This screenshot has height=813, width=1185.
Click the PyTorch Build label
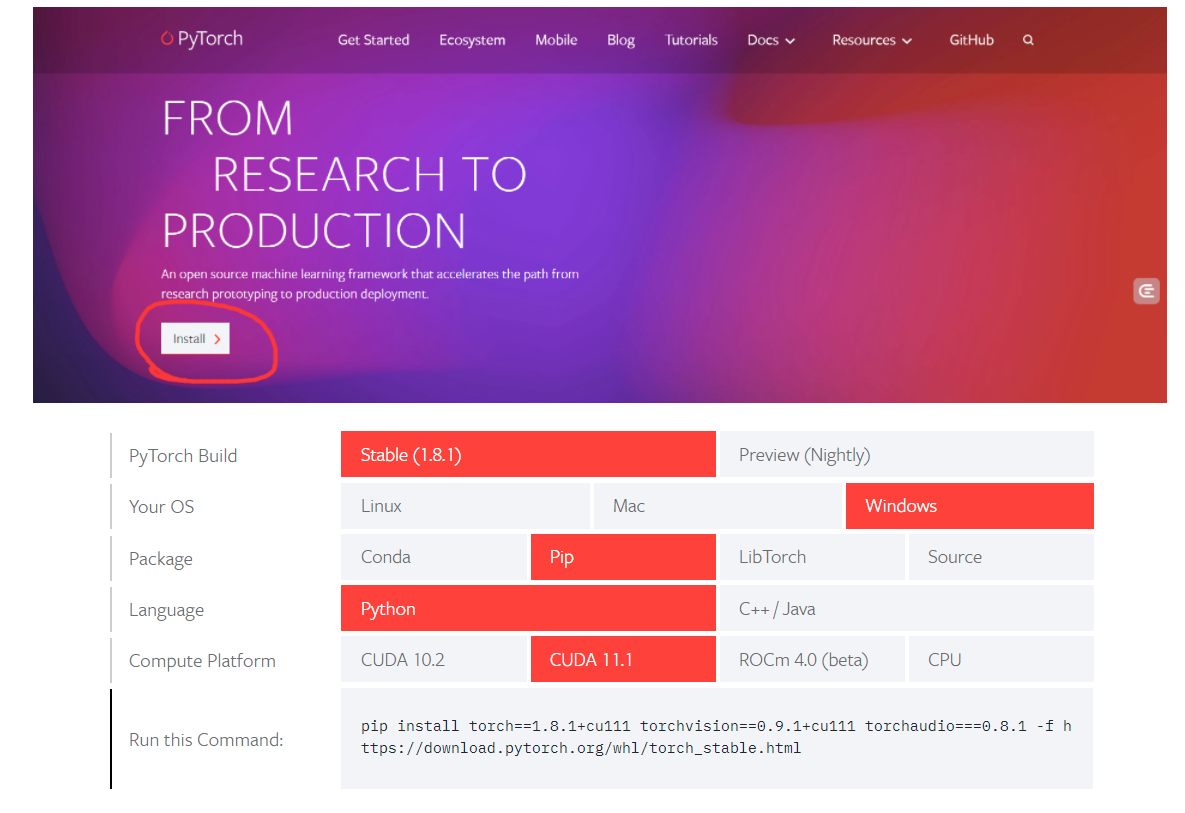183,456
